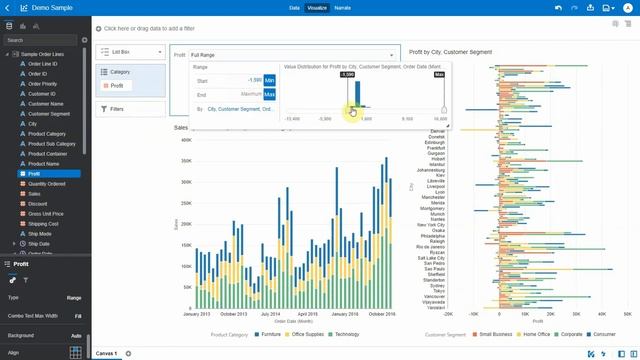Click the Min button for Start

(x=269, y=80)
